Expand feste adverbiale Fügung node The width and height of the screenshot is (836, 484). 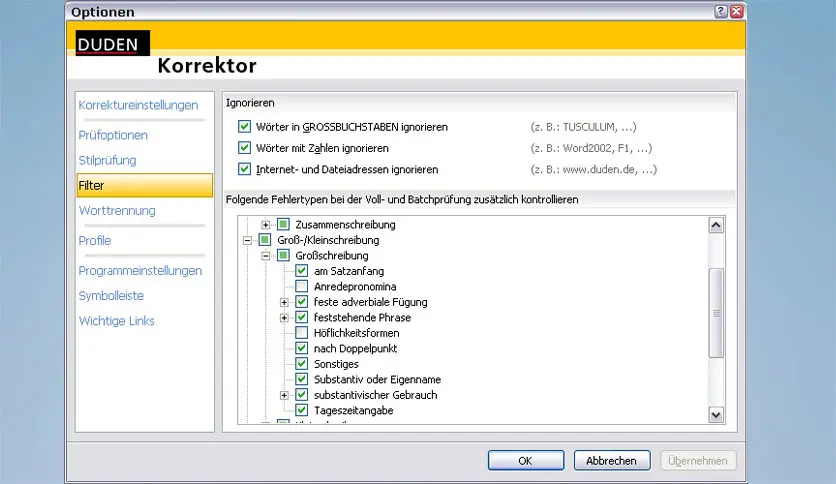point(284,302)
